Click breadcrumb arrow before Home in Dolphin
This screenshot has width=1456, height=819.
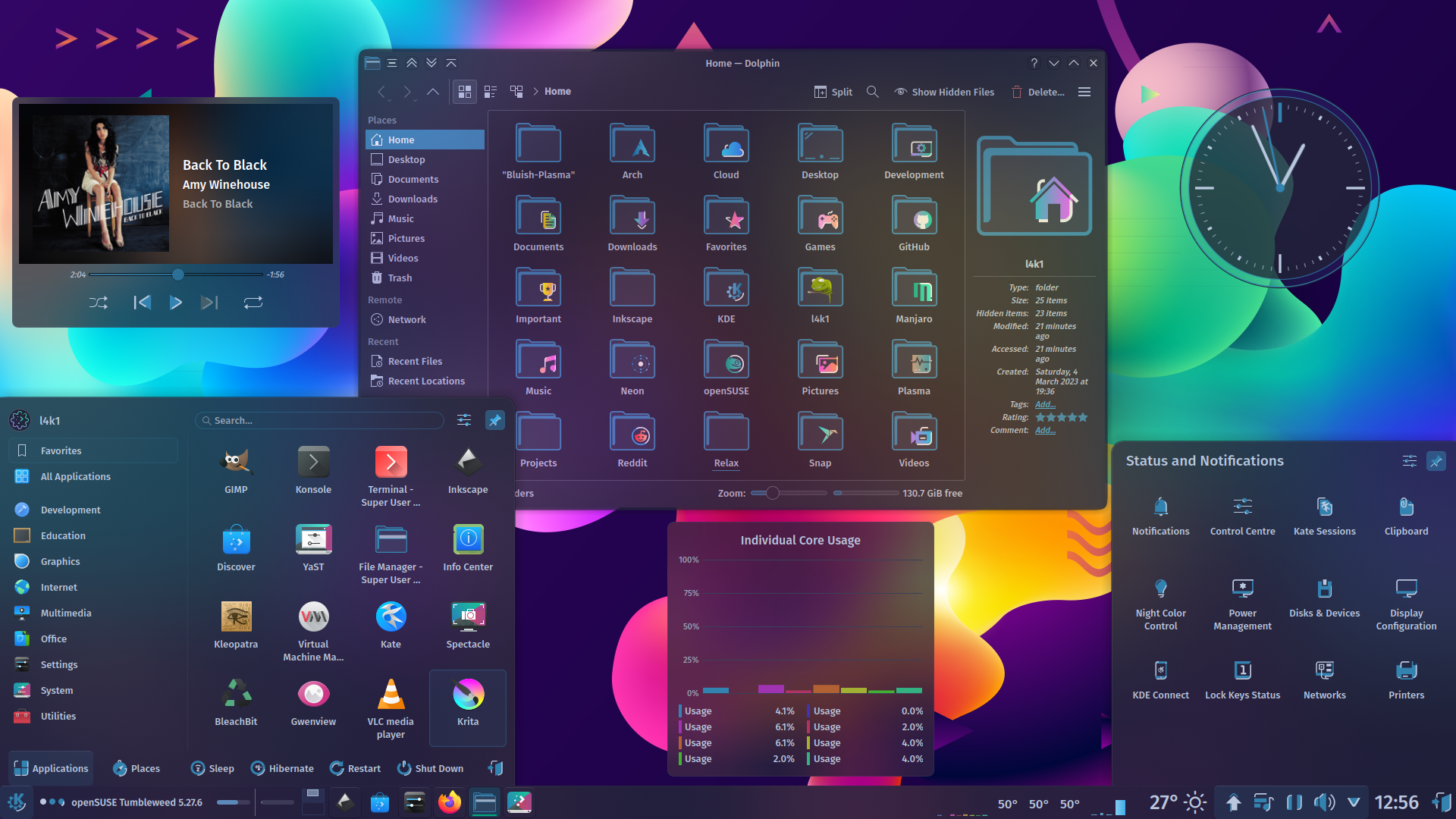click(536, 92)
